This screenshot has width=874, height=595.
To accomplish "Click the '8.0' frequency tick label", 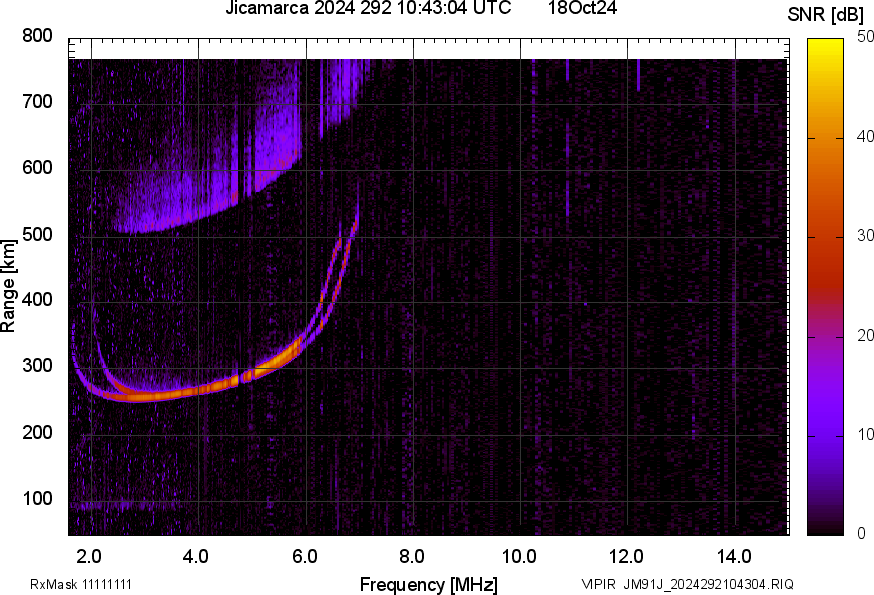I will click(x=411, y=557).
